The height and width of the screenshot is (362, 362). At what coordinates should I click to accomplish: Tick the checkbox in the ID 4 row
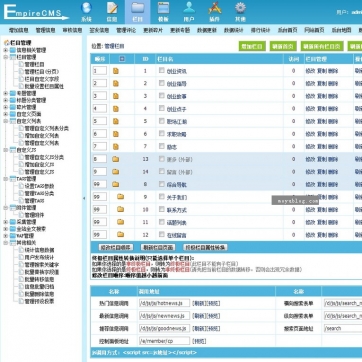[162, 108]
